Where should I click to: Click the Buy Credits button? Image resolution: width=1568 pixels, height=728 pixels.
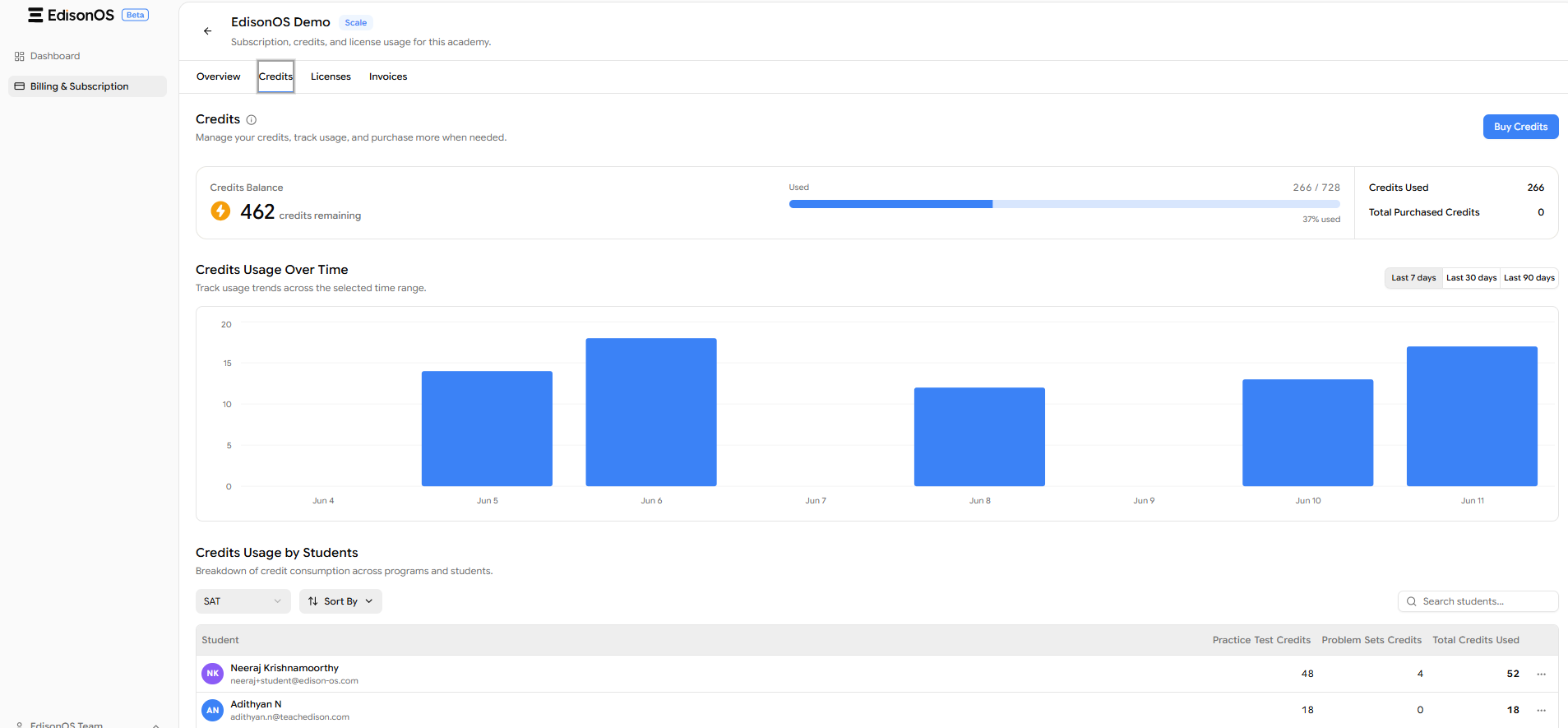pyautogui.click(x=1520, y=127)
